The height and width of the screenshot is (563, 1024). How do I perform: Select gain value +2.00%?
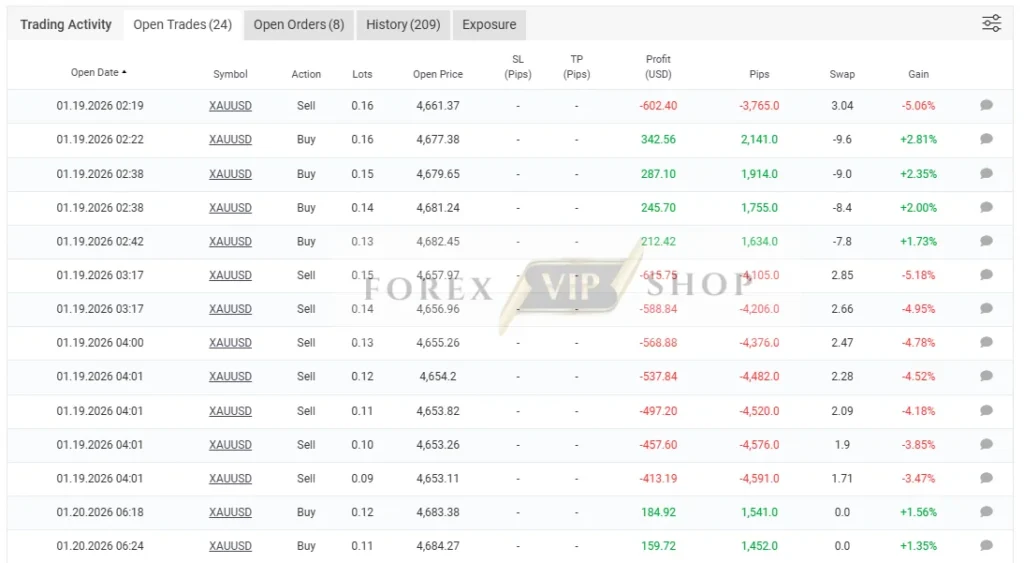918,208
